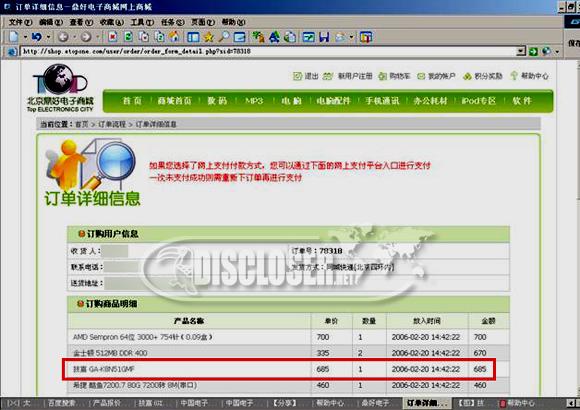The width and height of the screenshot is (580, 410).
Task: Open the 工具(T) menu
Action: 142,22
